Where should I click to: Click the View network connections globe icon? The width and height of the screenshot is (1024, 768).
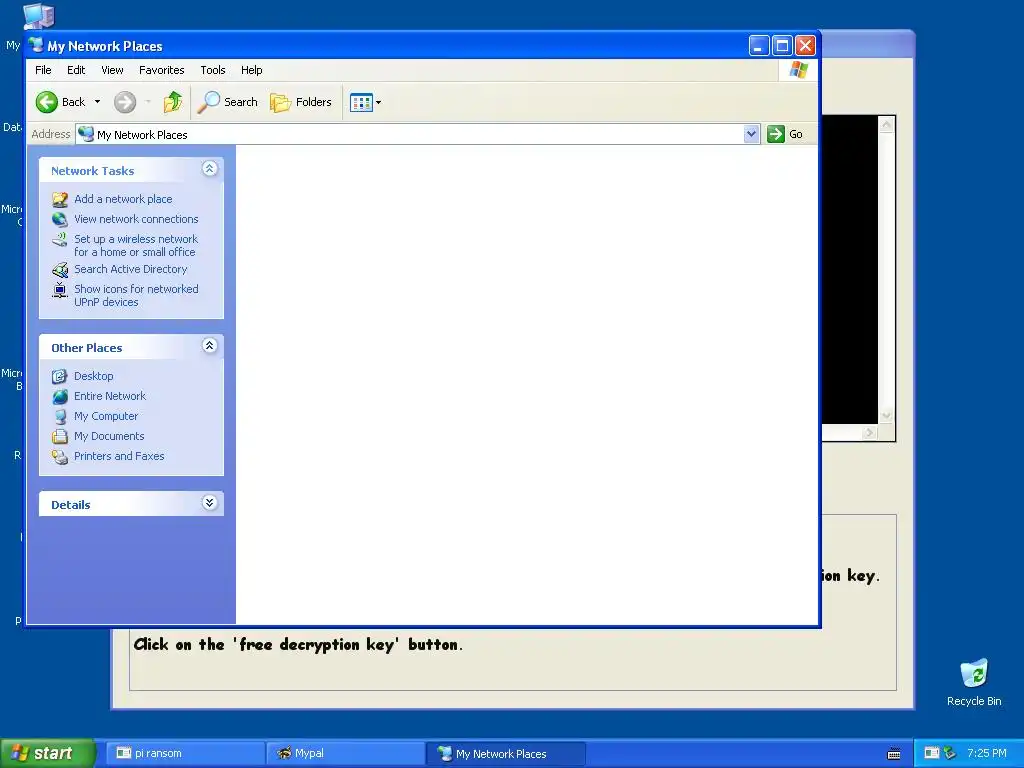click(x=60, y=219)
